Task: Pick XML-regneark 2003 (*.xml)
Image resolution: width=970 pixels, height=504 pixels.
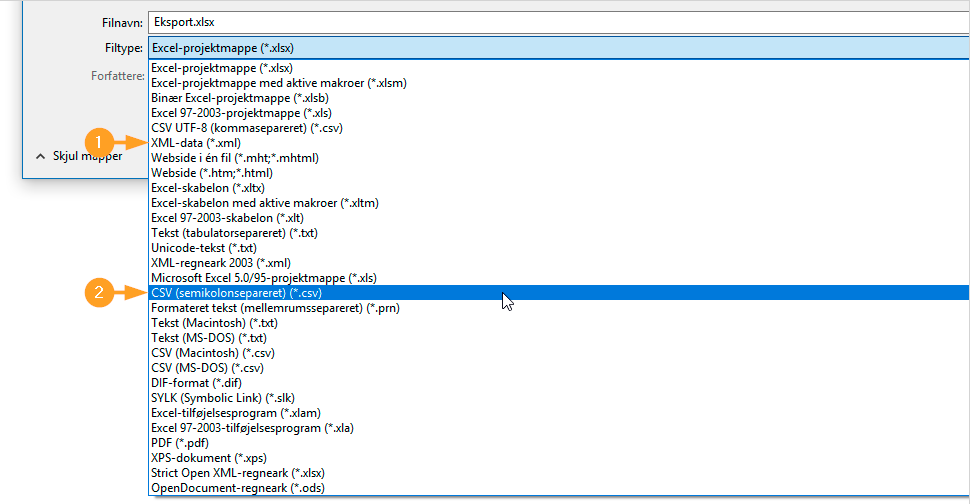Action: 559,263
